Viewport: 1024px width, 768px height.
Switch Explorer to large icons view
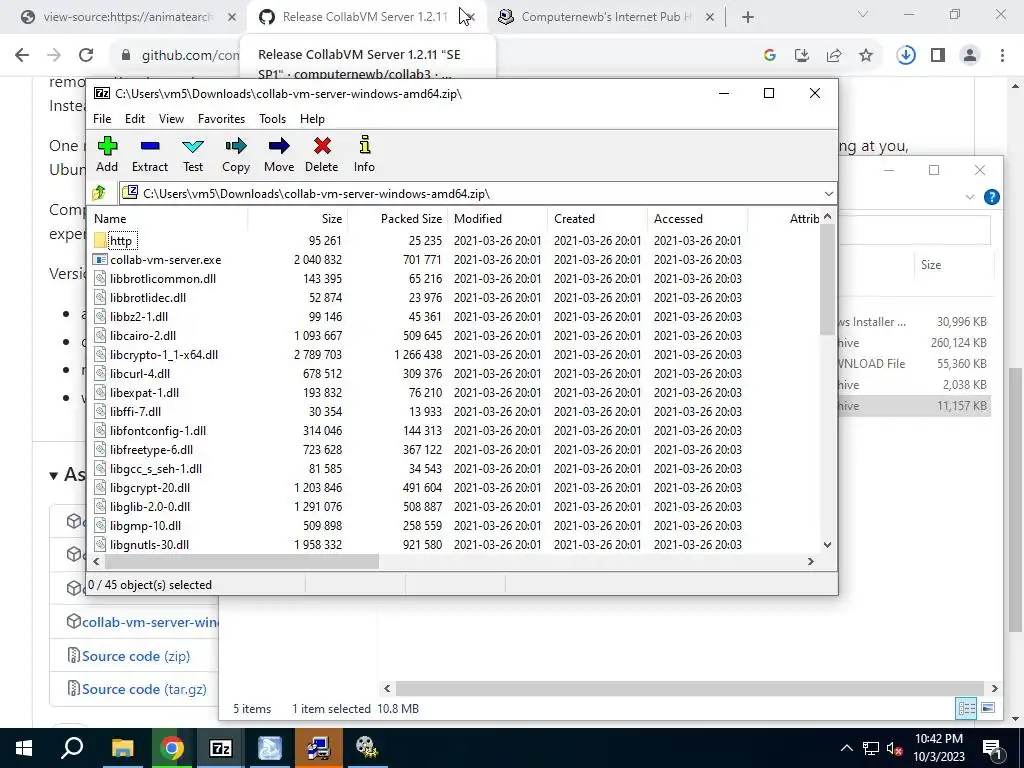(988, 708)
